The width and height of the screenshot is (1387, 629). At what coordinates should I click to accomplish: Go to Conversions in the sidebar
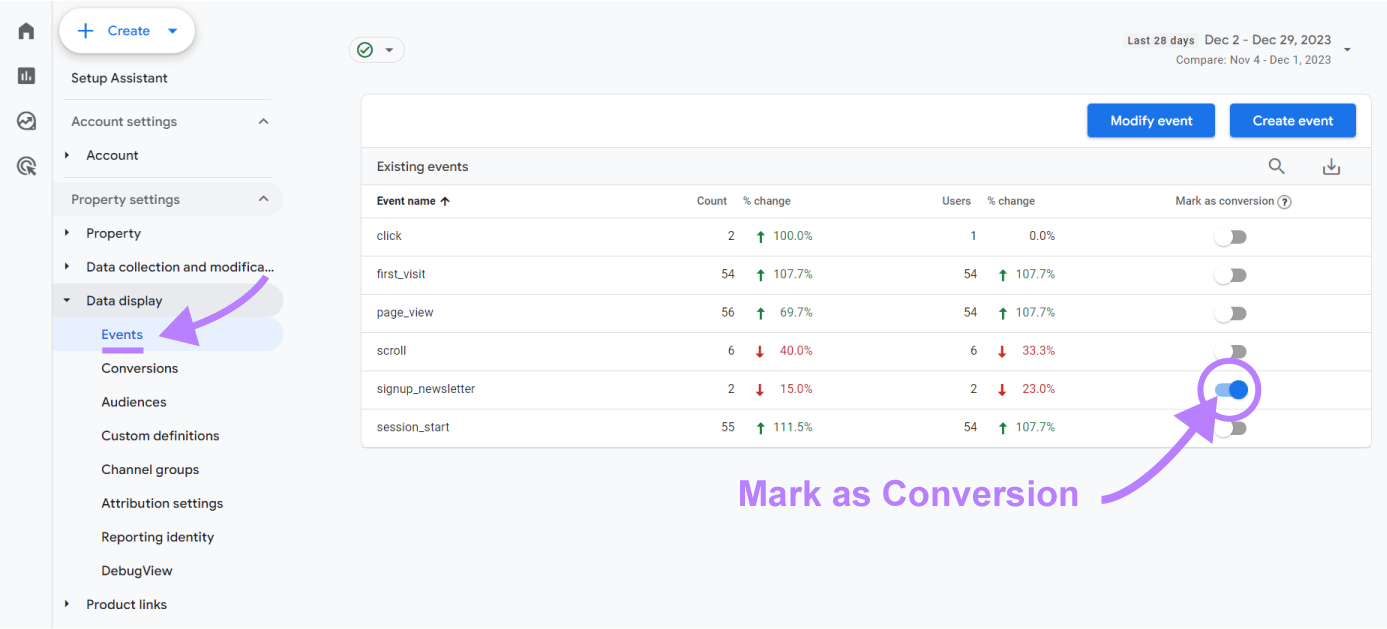click(x=139, y=368)
